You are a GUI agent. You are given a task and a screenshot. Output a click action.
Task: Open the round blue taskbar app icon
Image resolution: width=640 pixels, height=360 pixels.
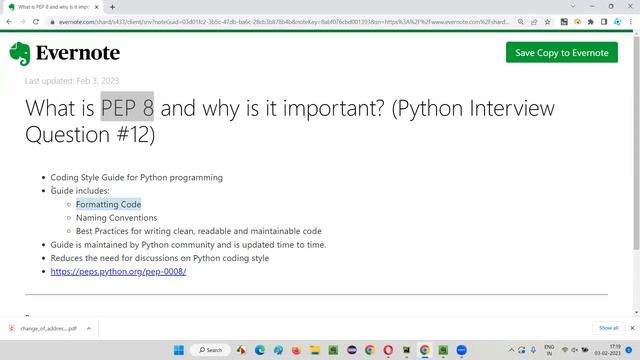click(462, 350)
